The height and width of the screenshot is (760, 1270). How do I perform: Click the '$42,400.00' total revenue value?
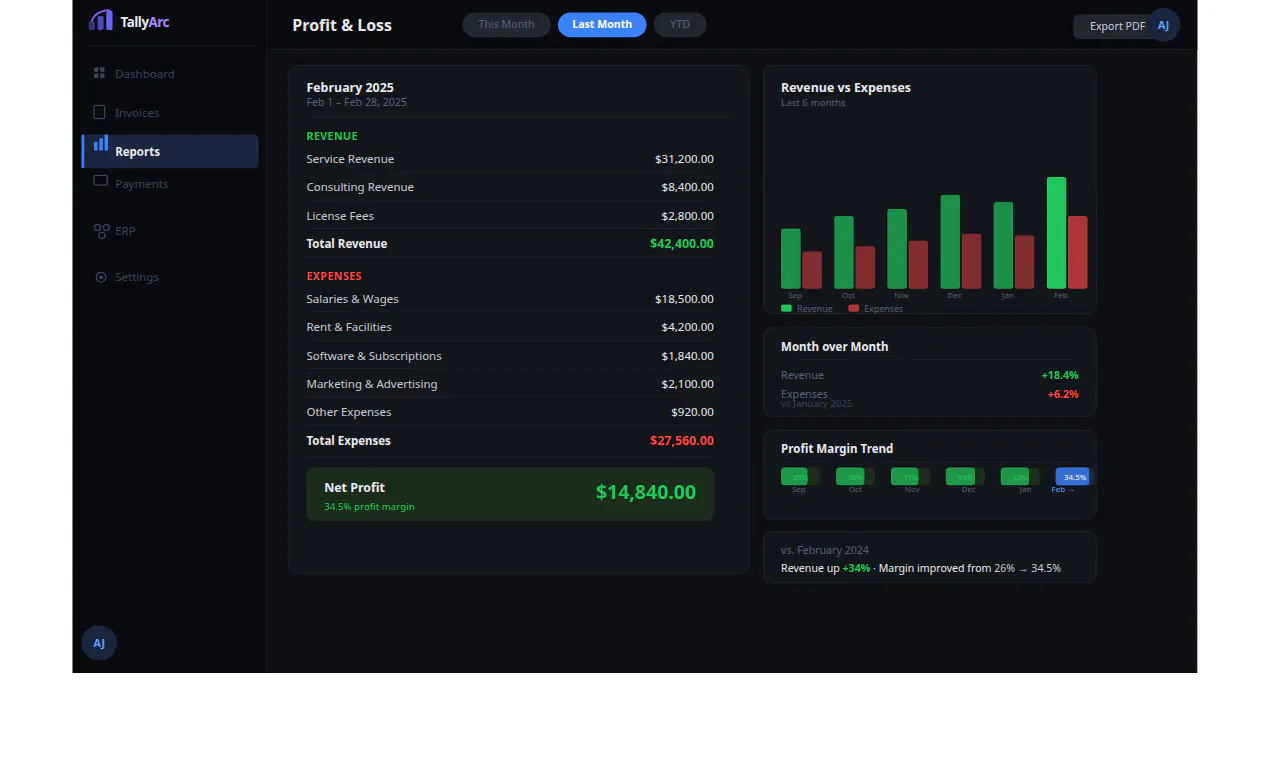(x=682, y=243)
